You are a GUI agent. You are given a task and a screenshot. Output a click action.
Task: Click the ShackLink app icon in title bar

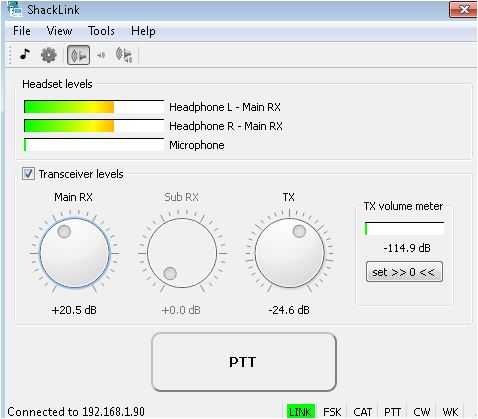pyautogui.click(x=15, y=9)
